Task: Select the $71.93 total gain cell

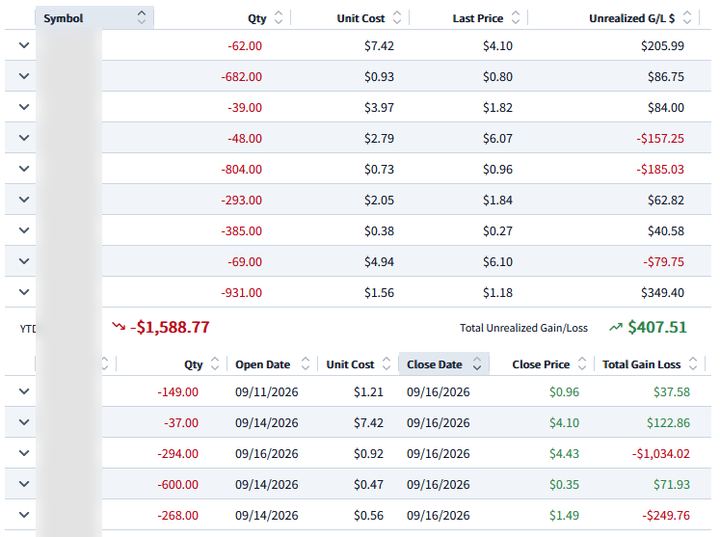Action: [671, 485]
